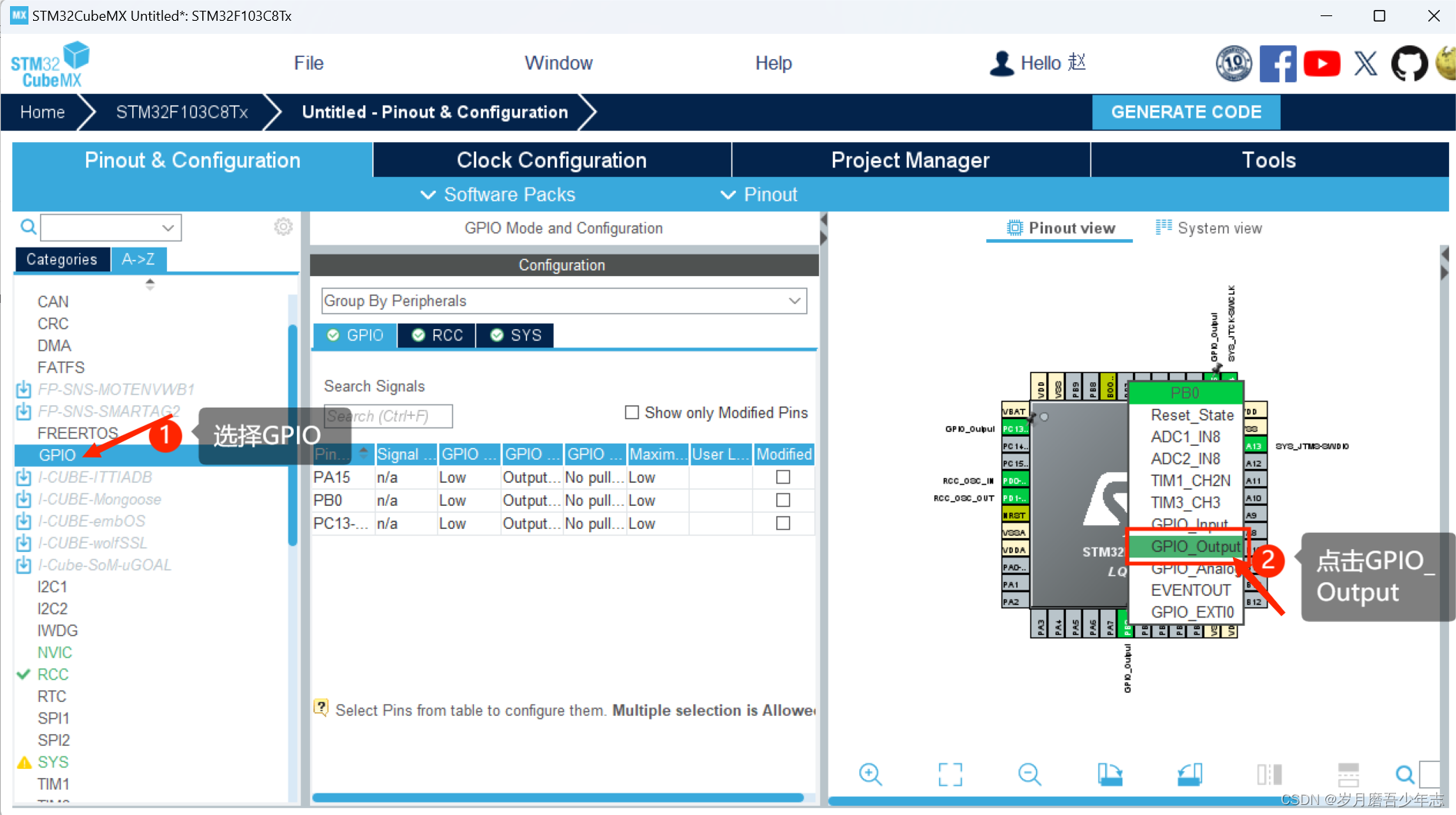1456x815 pixels.
Task: Click the Search Signals input field
Action: coord(388,416)
